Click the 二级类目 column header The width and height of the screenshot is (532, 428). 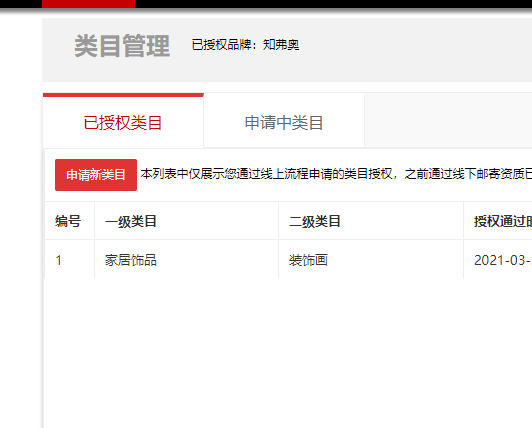[x=315, y=221]
